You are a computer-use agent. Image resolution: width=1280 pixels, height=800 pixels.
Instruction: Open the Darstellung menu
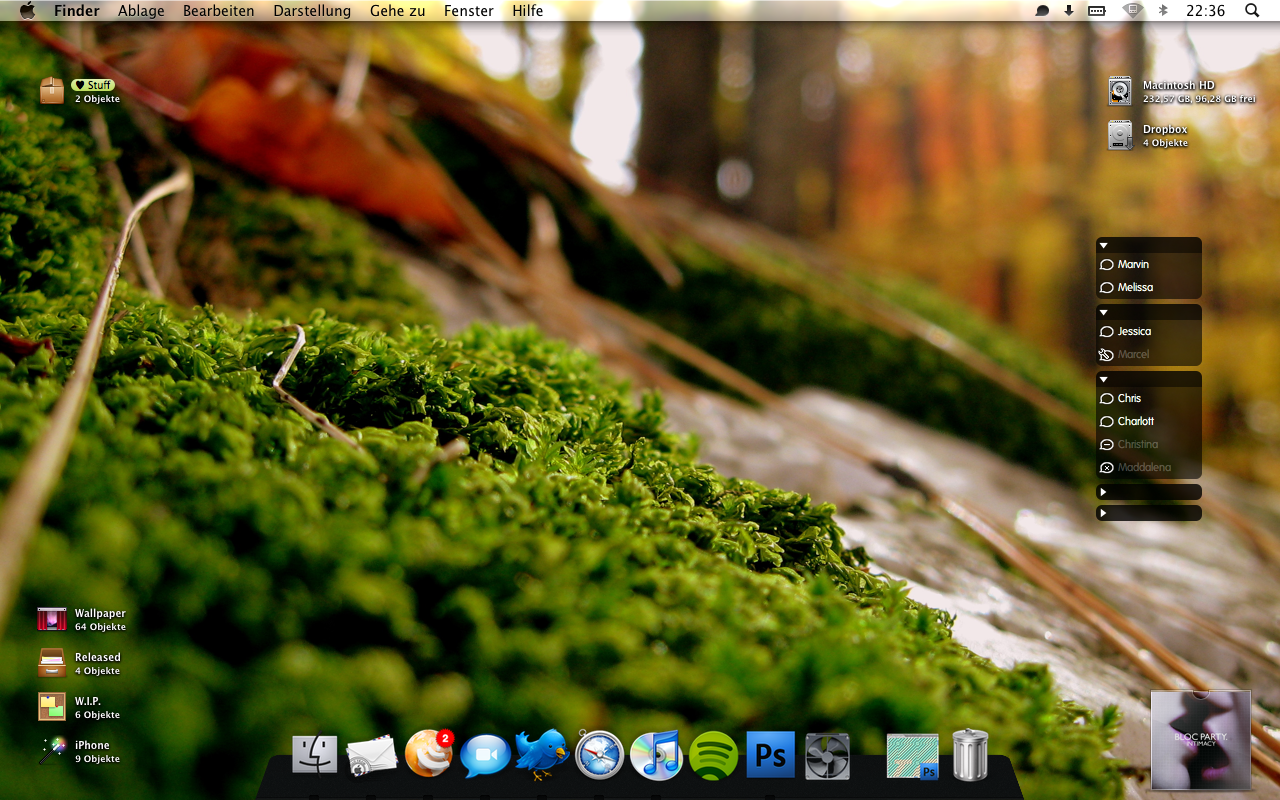[x=312, y=11]
